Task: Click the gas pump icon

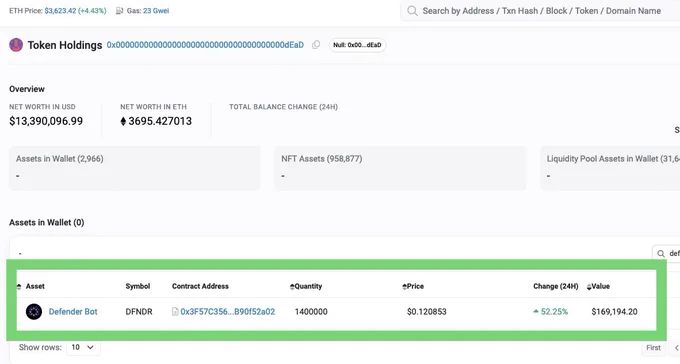Action: [120, 10]
